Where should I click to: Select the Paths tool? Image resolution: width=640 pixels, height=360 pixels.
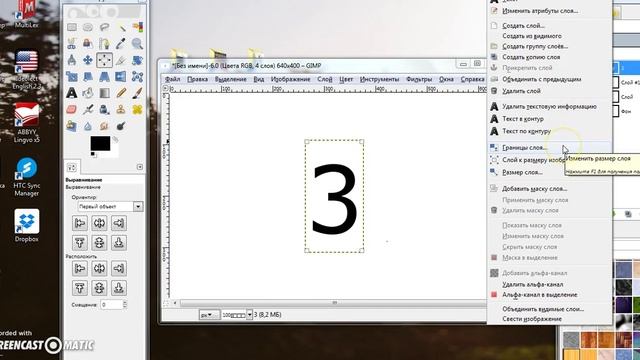(x=104, y=44)
